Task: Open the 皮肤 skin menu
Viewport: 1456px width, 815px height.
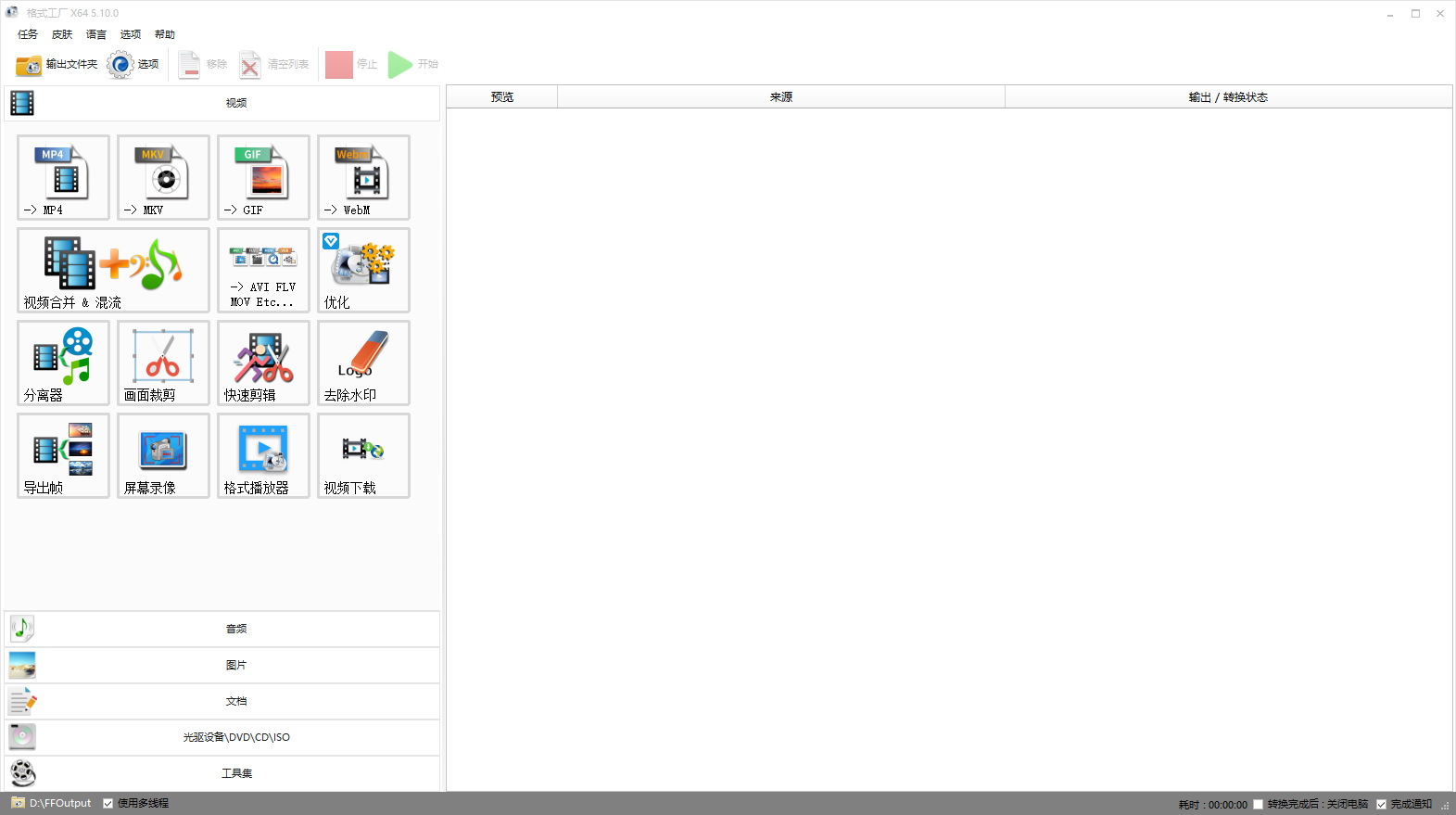Action: pyautogui.click(x=62, y=34)
